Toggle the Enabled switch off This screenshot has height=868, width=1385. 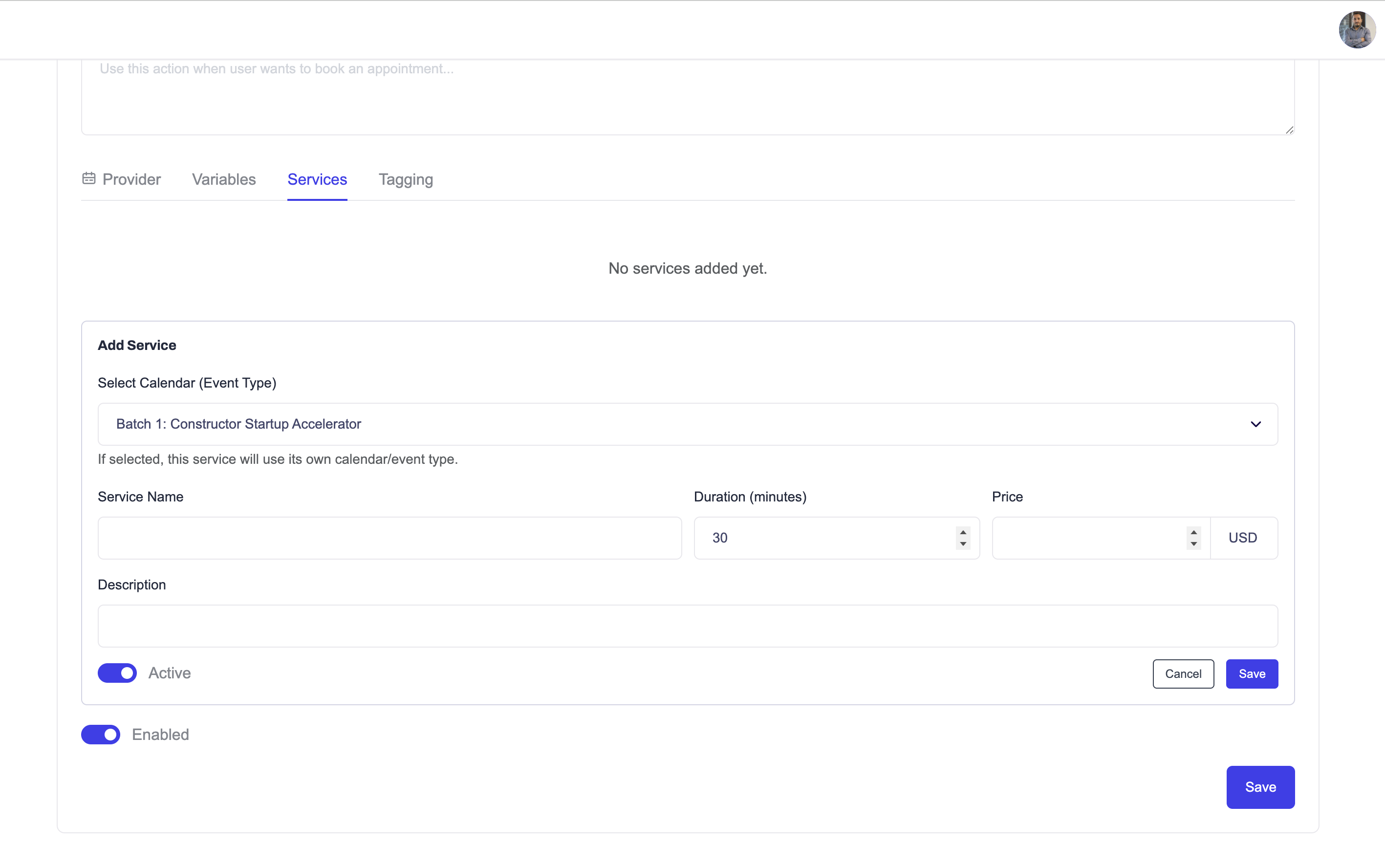point(101,734)
